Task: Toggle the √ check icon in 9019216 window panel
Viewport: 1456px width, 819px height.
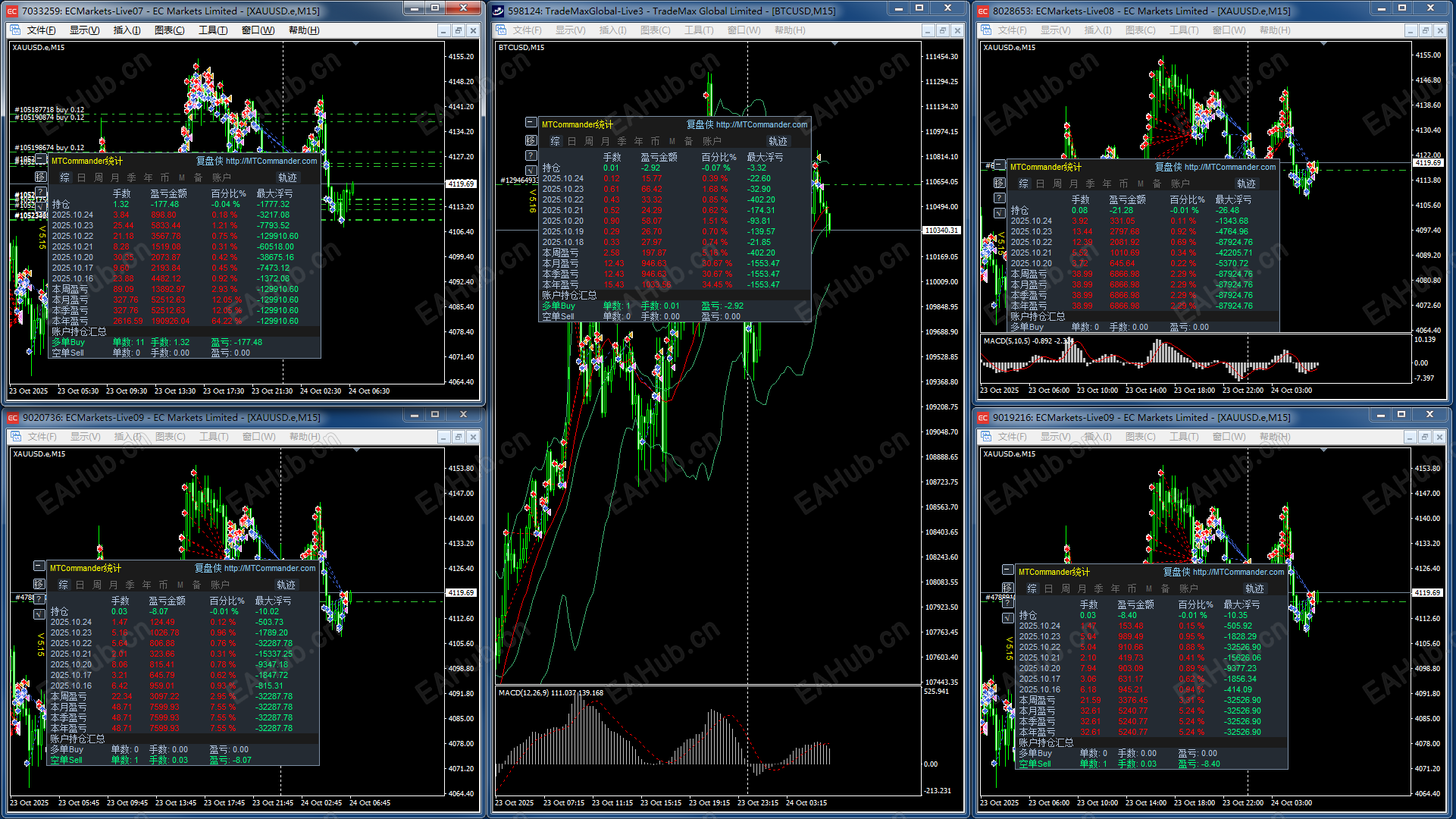Action: click(1007, 617)
